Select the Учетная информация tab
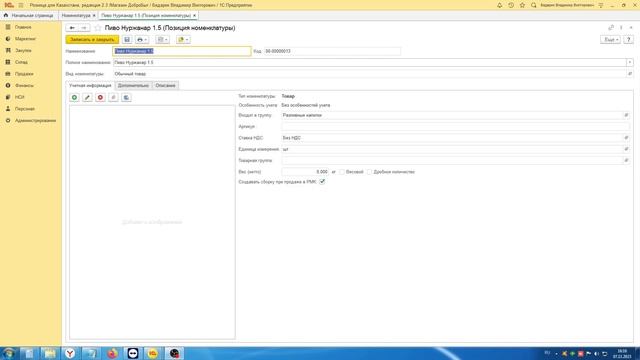The width and height of the screenshot is (640, 360). tap(90, 86)
